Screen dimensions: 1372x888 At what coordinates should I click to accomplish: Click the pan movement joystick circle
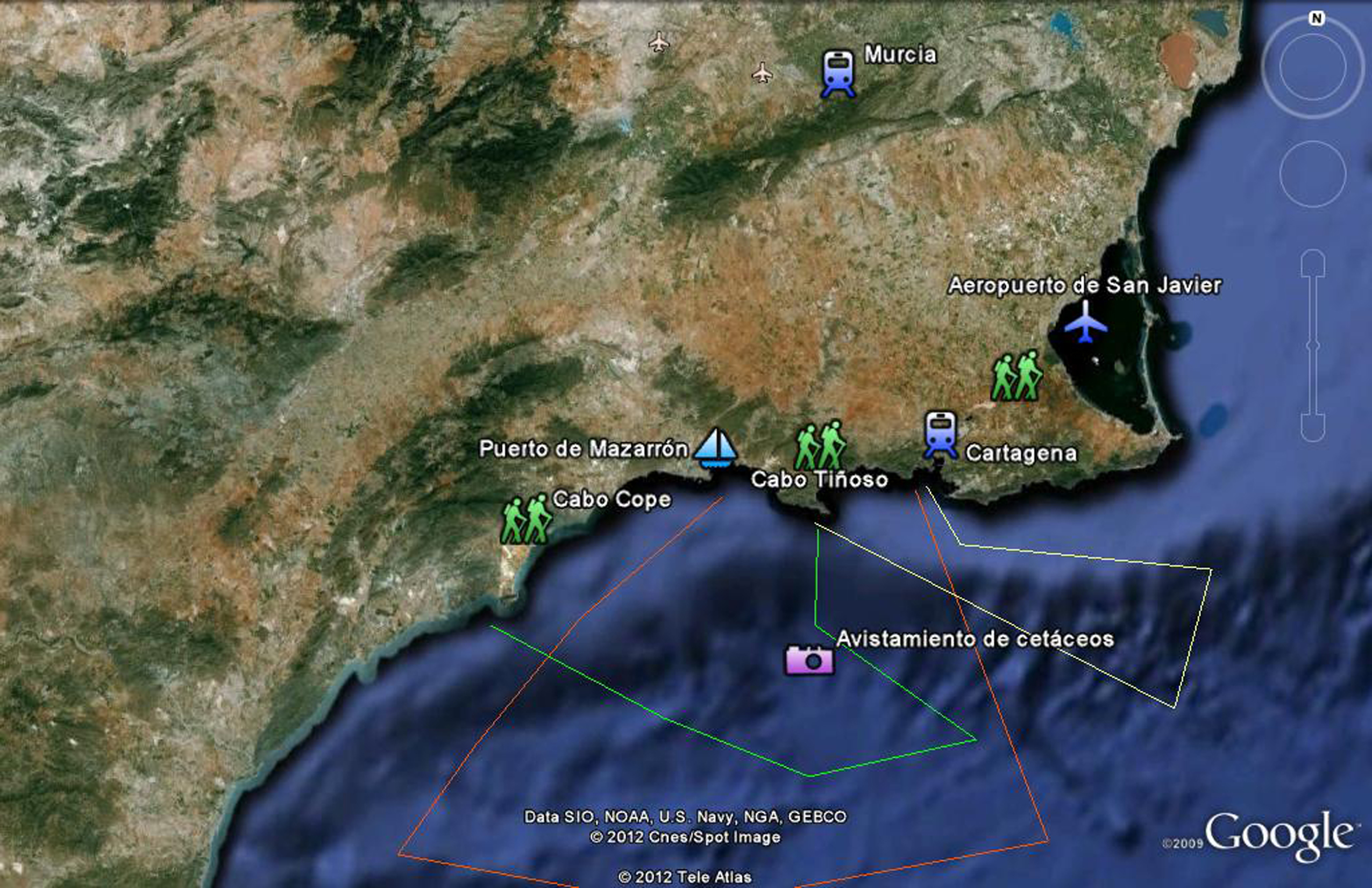[1313, 174]
